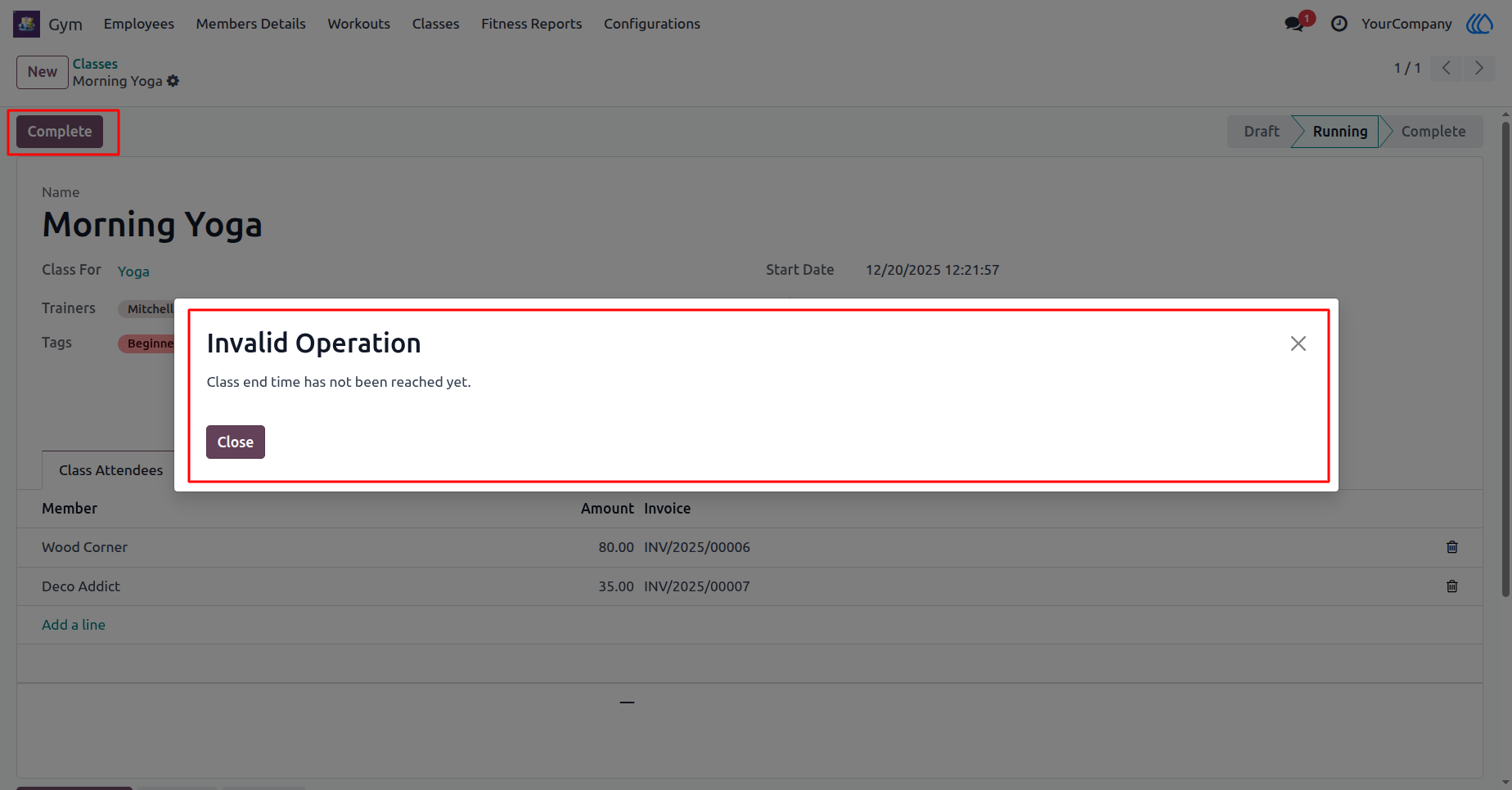
Task: Click invoice INV/2025/00006 cell
Action: [697, 547]
